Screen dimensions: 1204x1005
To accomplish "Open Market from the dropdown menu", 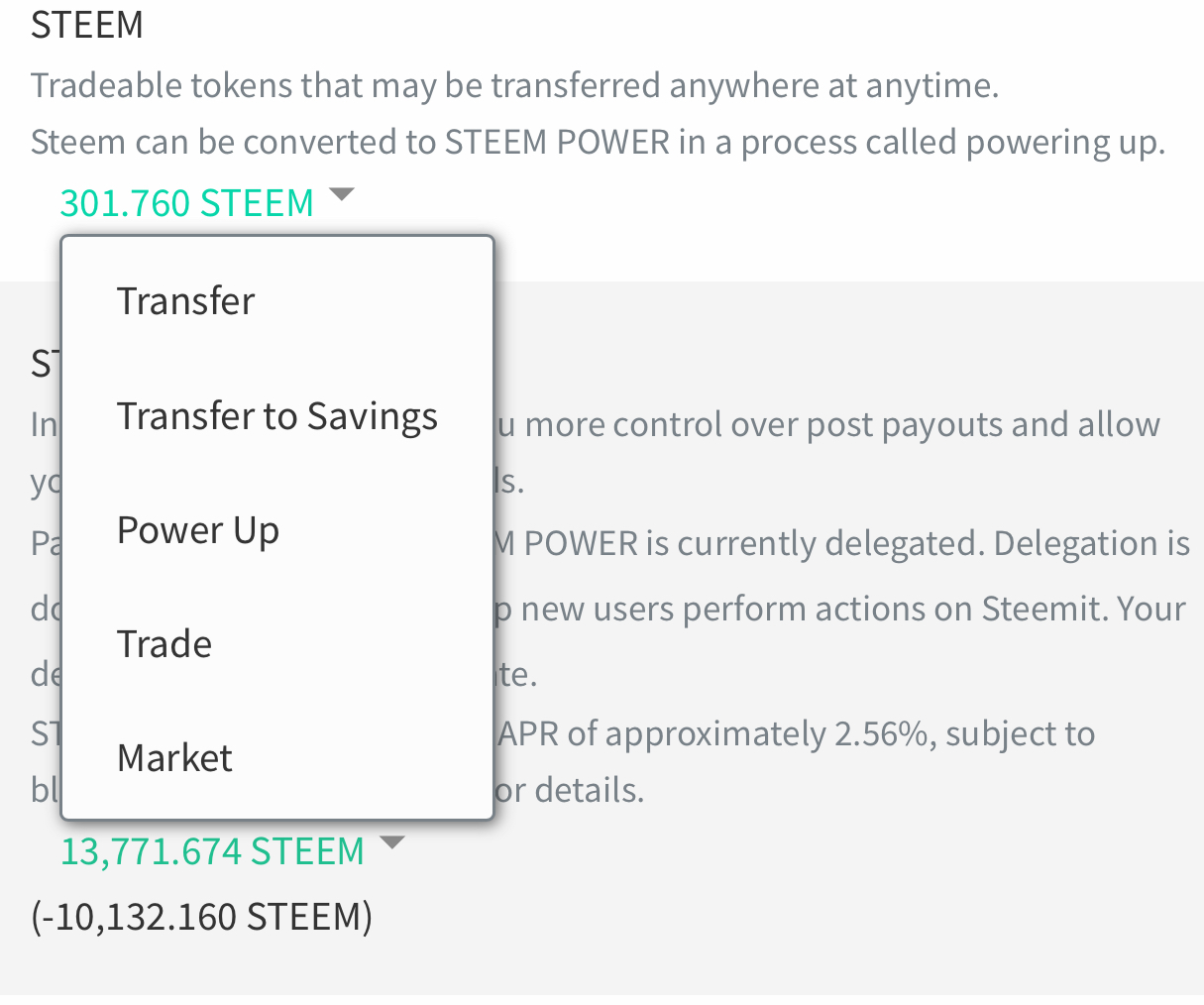I will tap(174, 758).
